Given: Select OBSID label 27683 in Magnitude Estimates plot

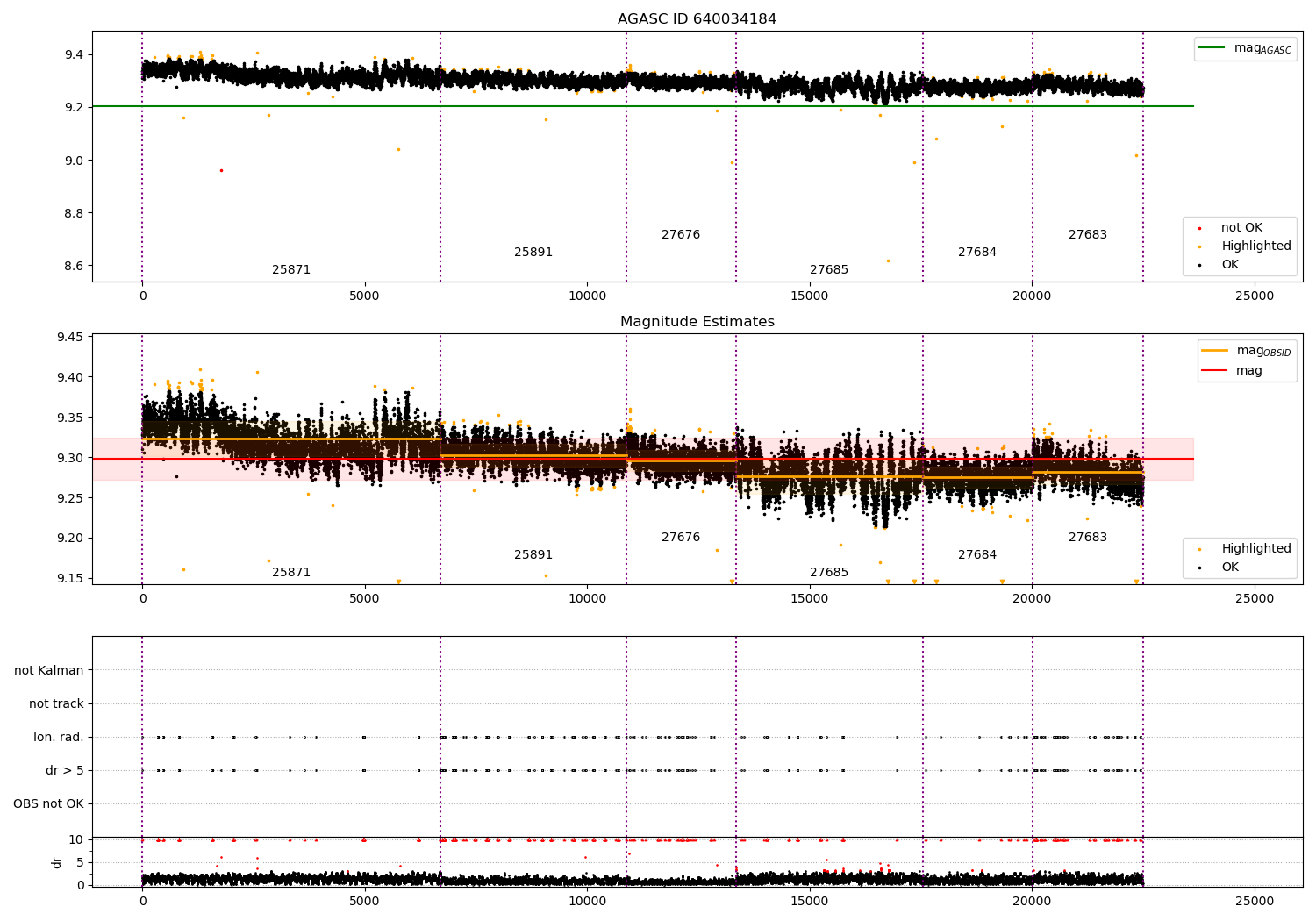Looking at the screenshot, I should (x=1088, y=538).
